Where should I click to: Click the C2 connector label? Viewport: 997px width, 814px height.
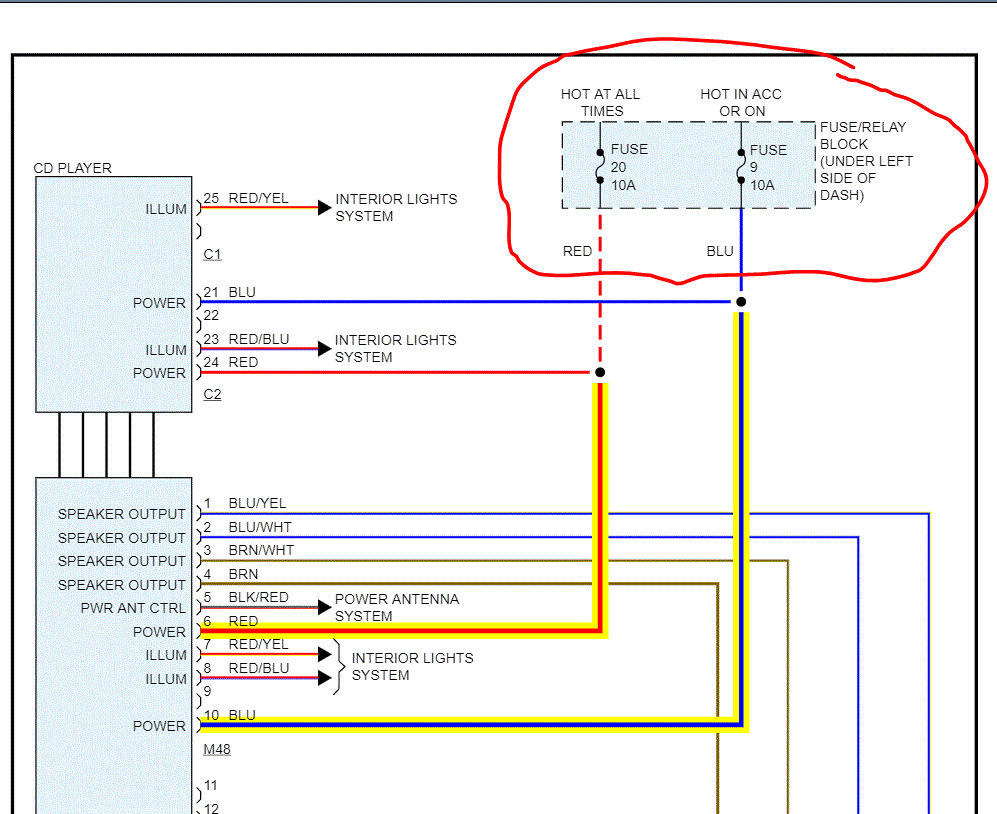point(212,395)
